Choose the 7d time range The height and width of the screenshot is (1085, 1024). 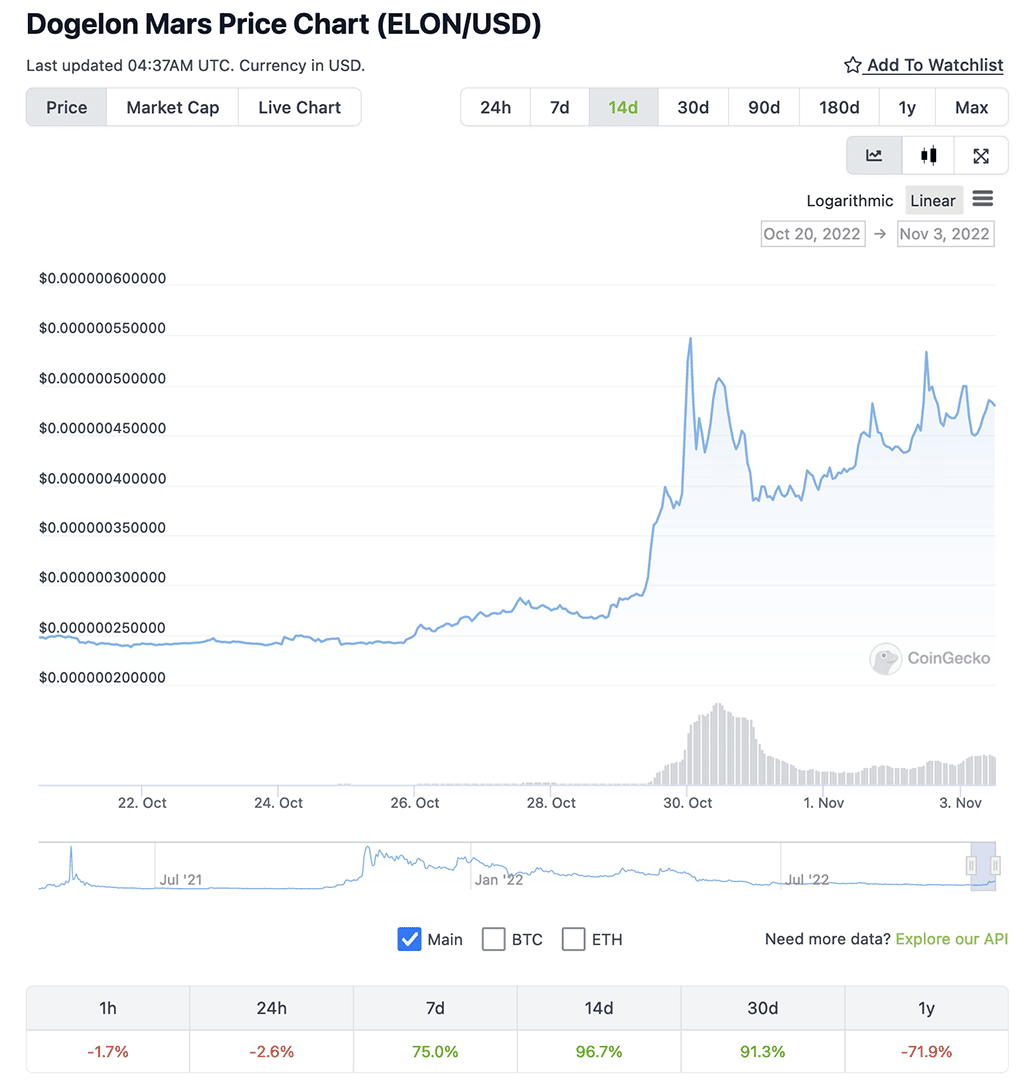560,107
